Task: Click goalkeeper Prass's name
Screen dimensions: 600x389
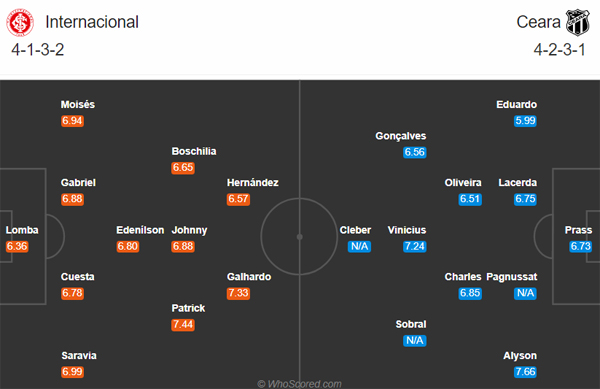Action: point(578,230)
